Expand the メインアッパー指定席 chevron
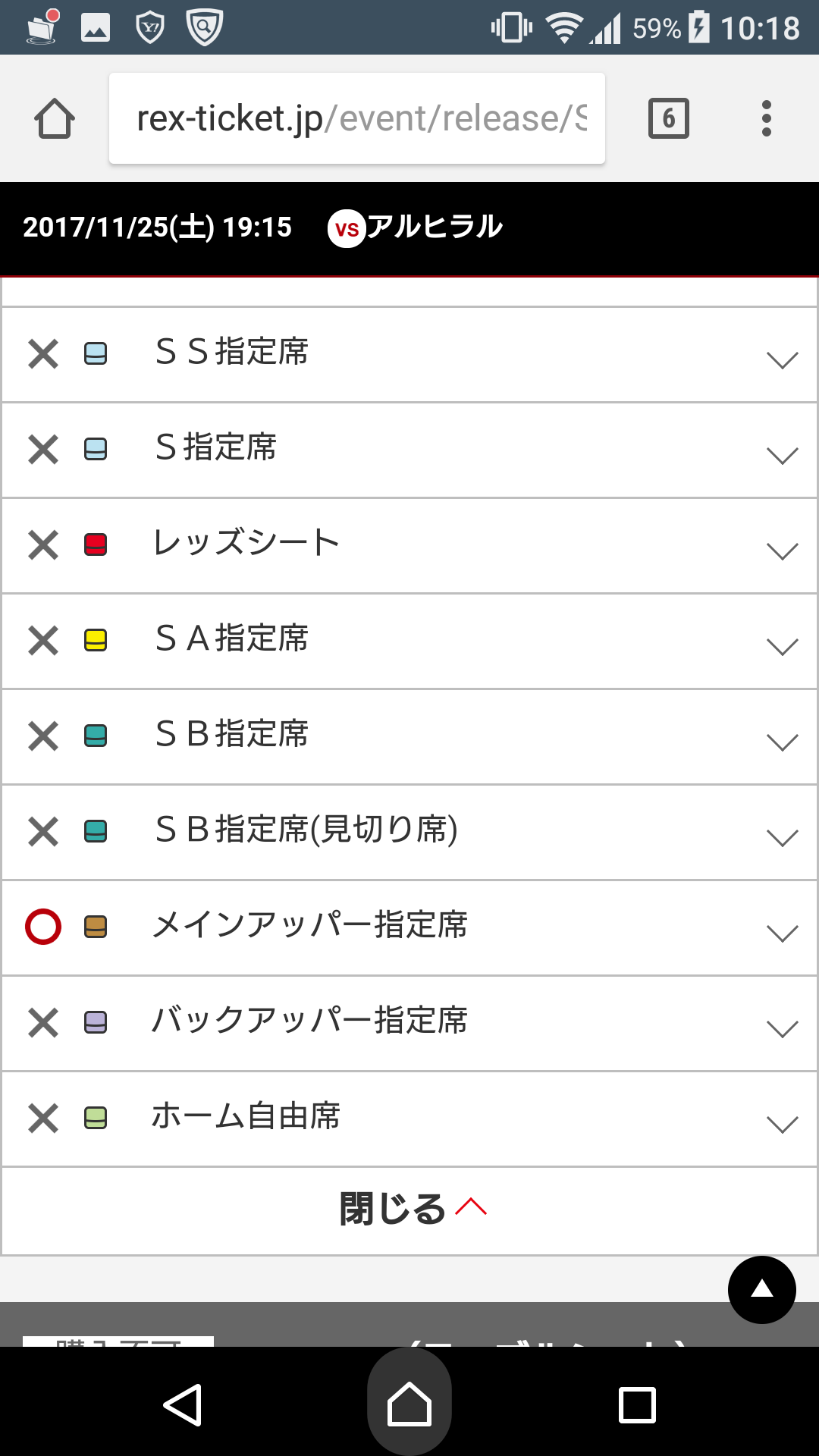The image size is (819, 1456). pos(782,933)
